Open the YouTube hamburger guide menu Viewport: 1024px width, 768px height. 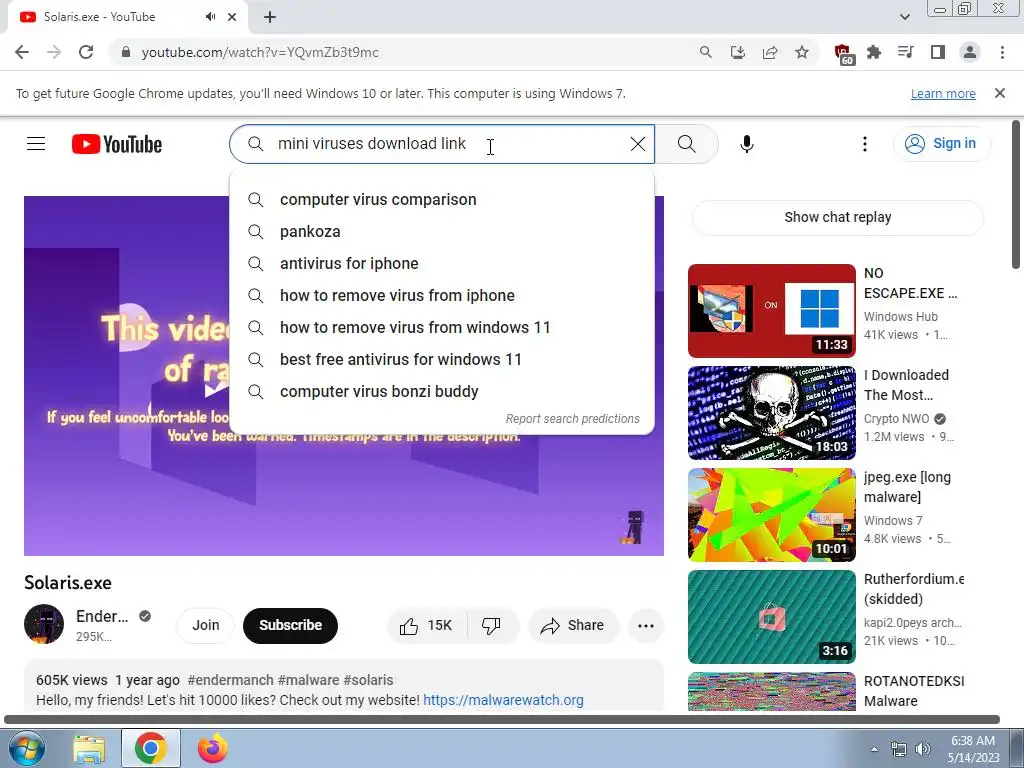36,144
